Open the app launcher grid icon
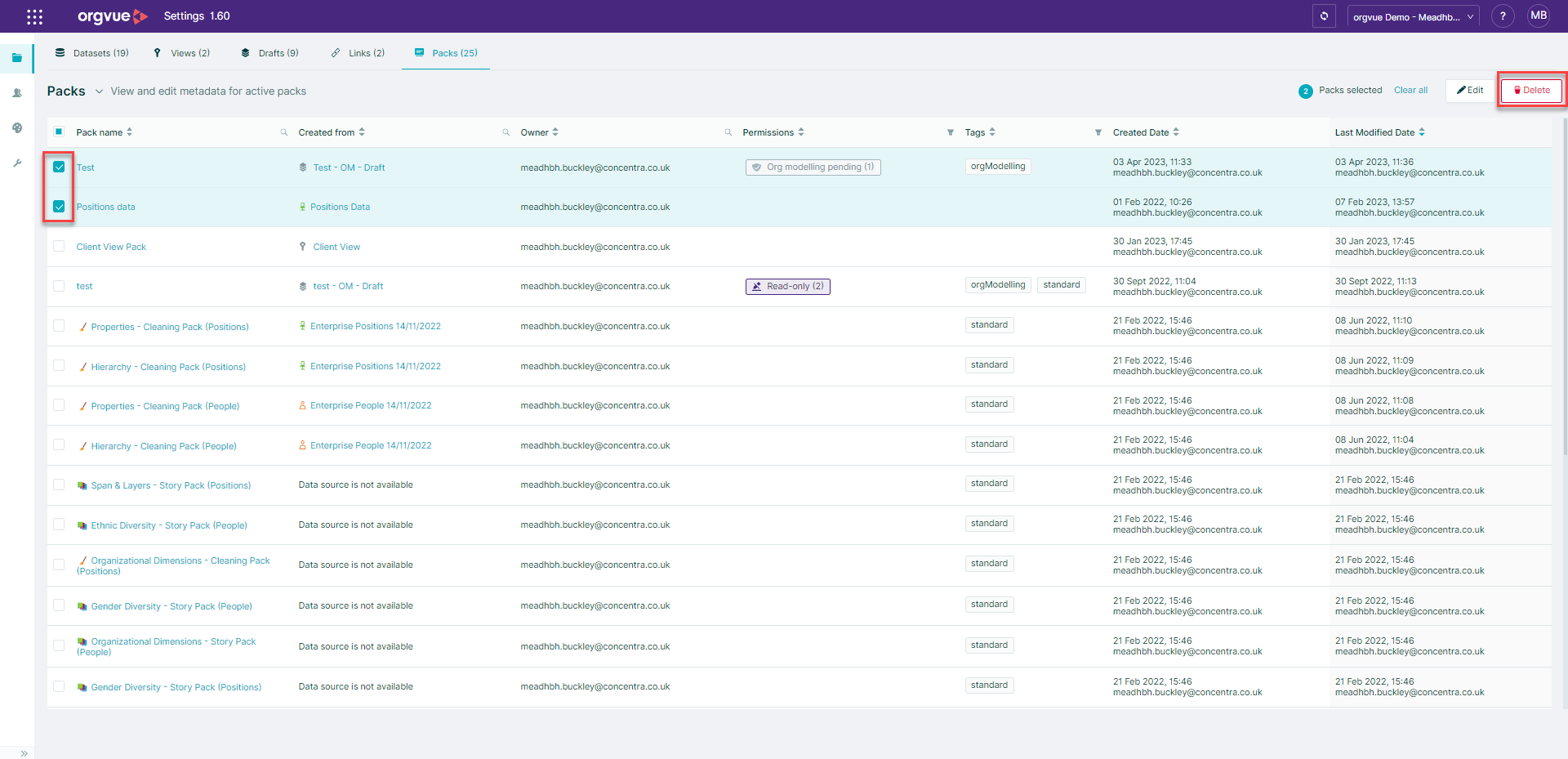This screenshot has height=759, width=1568. coord(34,16)
